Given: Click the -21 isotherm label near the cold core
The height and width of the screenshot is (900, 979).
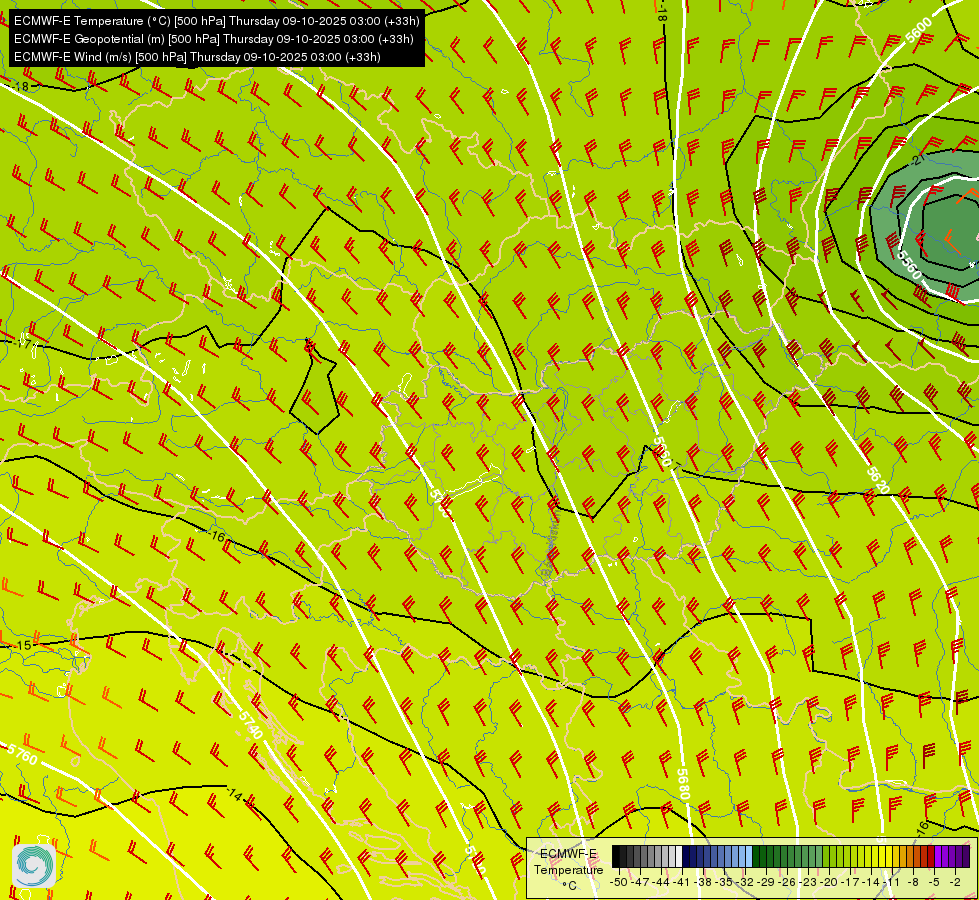Looking at the screenshot, I should tap(917, 160).
